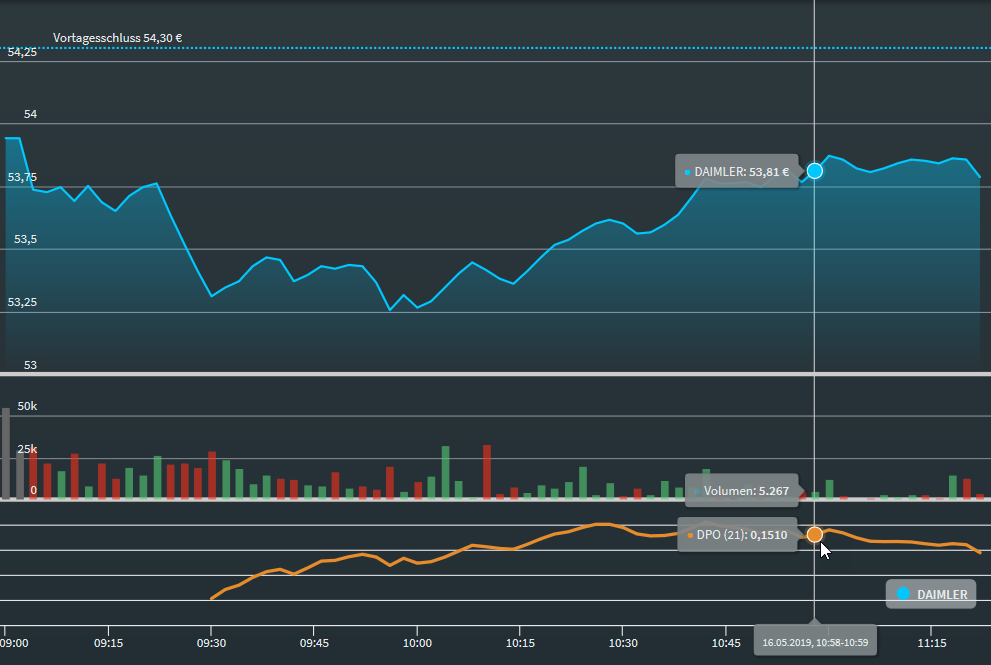Select the tall grey volume bar at 09:00
991x665 pixels.
6,453
